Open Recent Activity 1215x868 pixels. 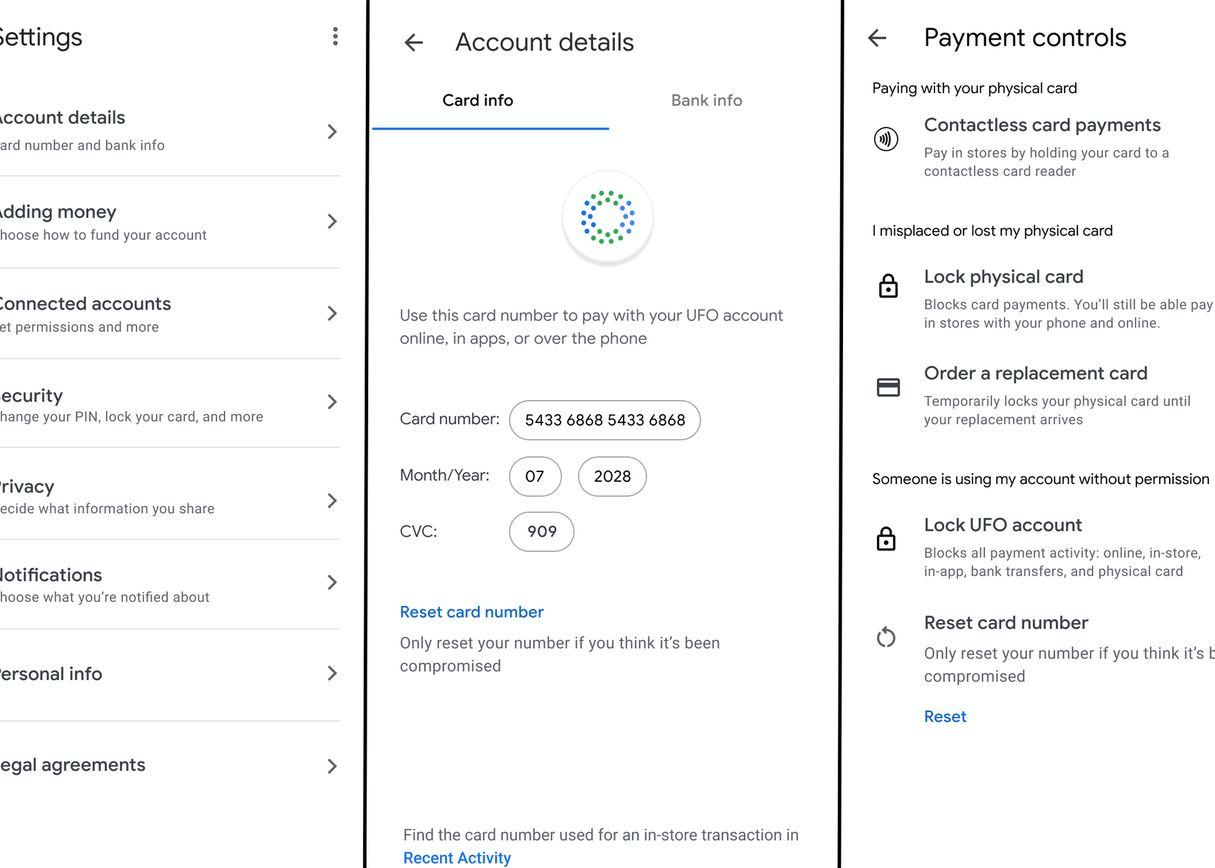click(456, 857)
